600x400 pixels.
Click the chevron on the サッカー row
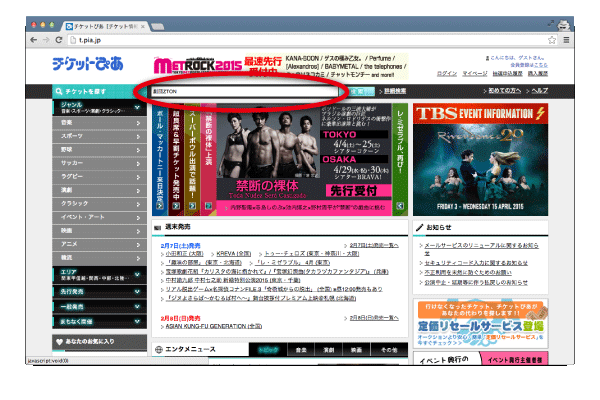click(x=138, y=163)
